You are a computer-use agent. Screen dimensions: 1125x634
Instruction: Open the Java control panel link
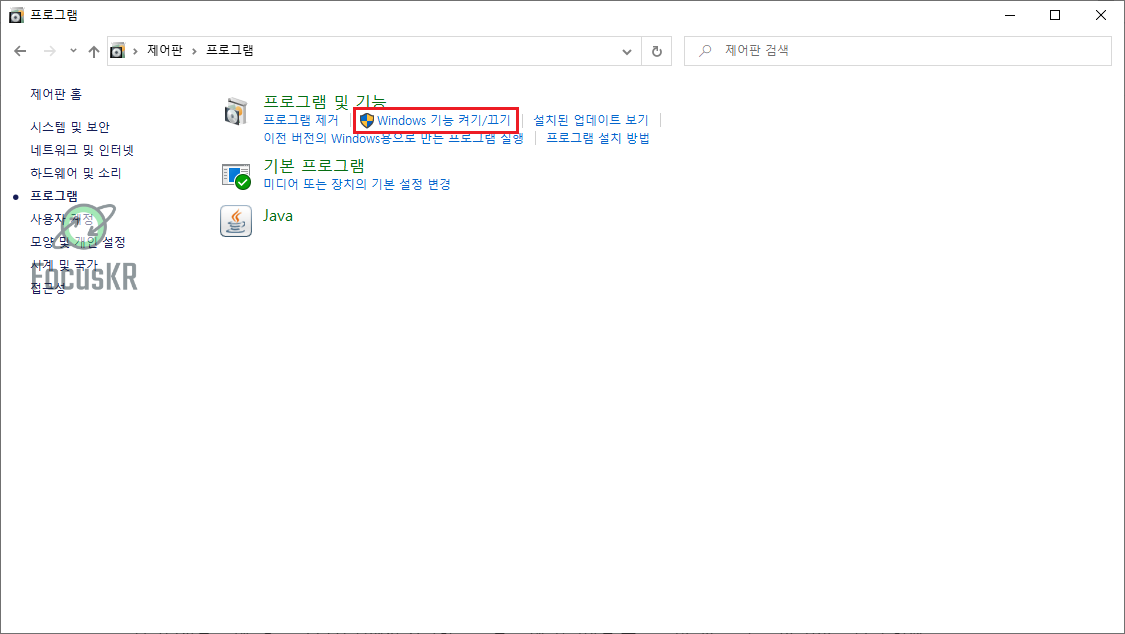point(278,216)
